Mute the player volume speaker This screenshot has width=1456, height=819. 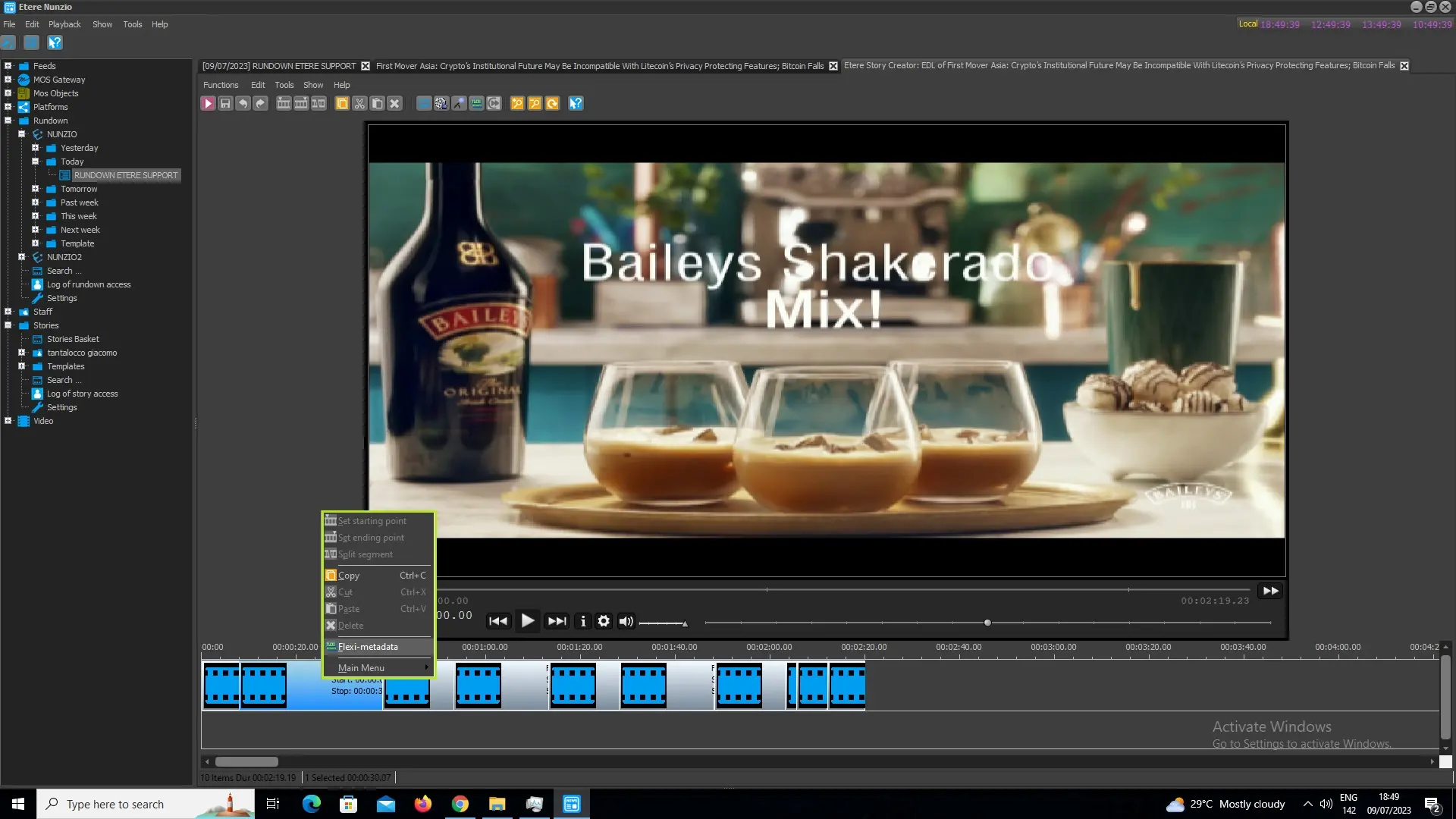click(x=626, y=621)
